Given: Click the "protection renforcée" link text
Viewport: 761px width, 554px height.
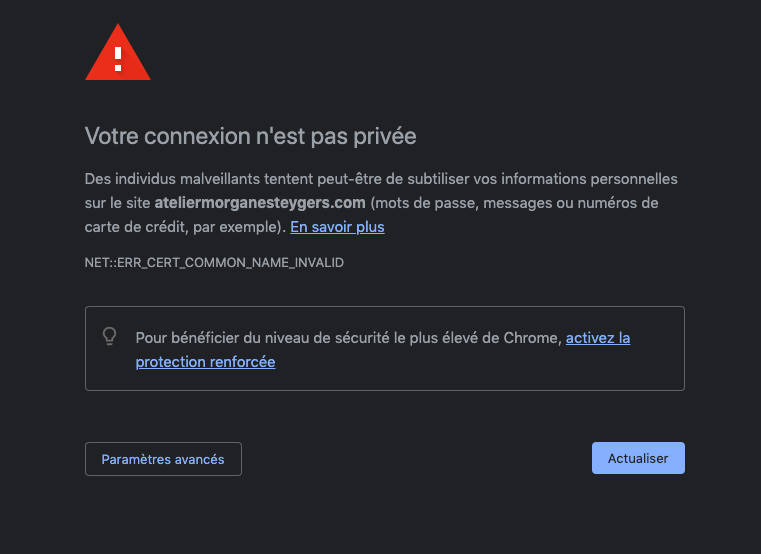Looking at the screenshot, I should [205, 362].
